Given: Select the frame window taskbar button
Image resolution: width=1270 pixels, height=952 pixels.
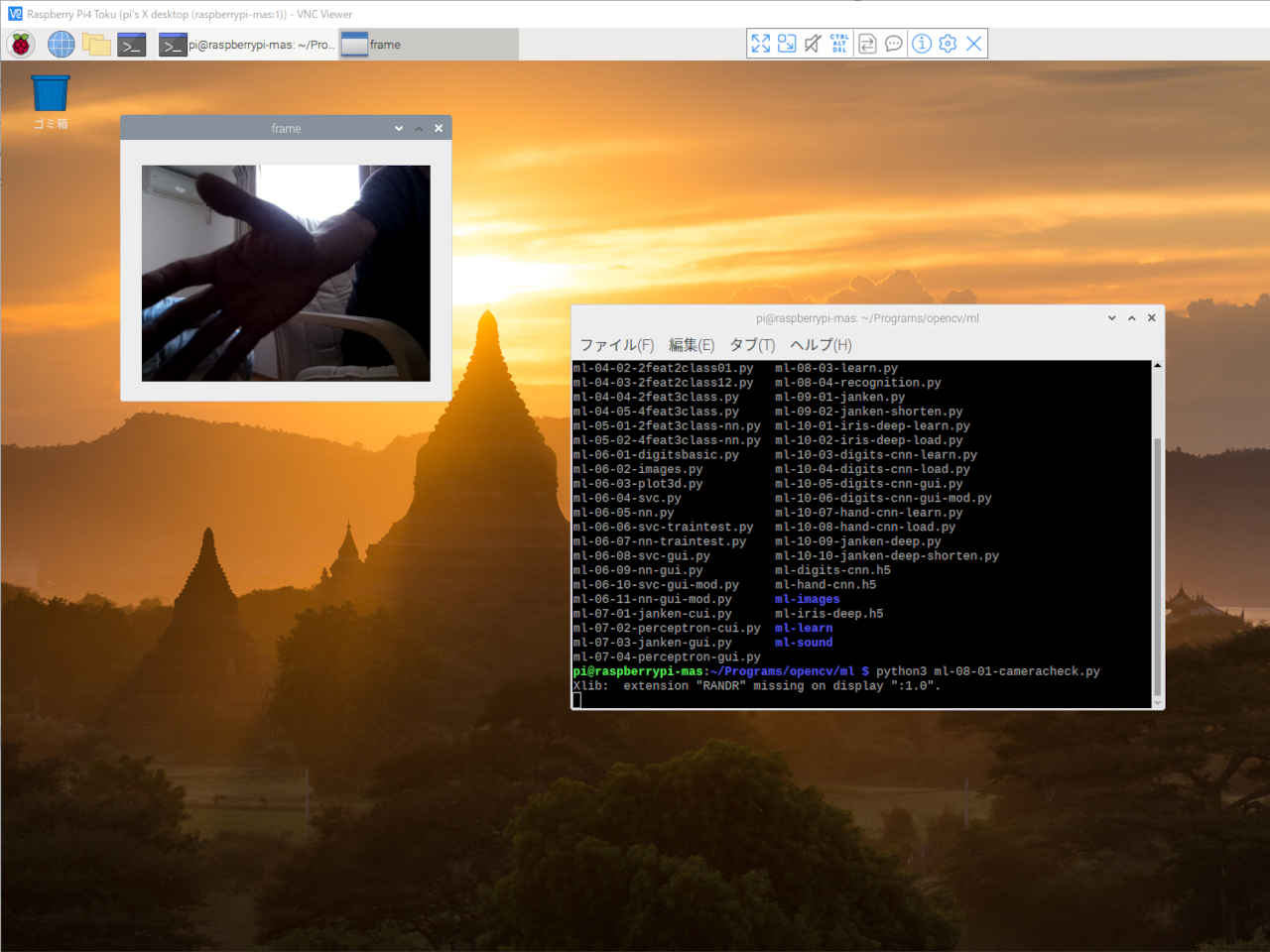Looking at the screenshot, I should click(x=429, y=45).
